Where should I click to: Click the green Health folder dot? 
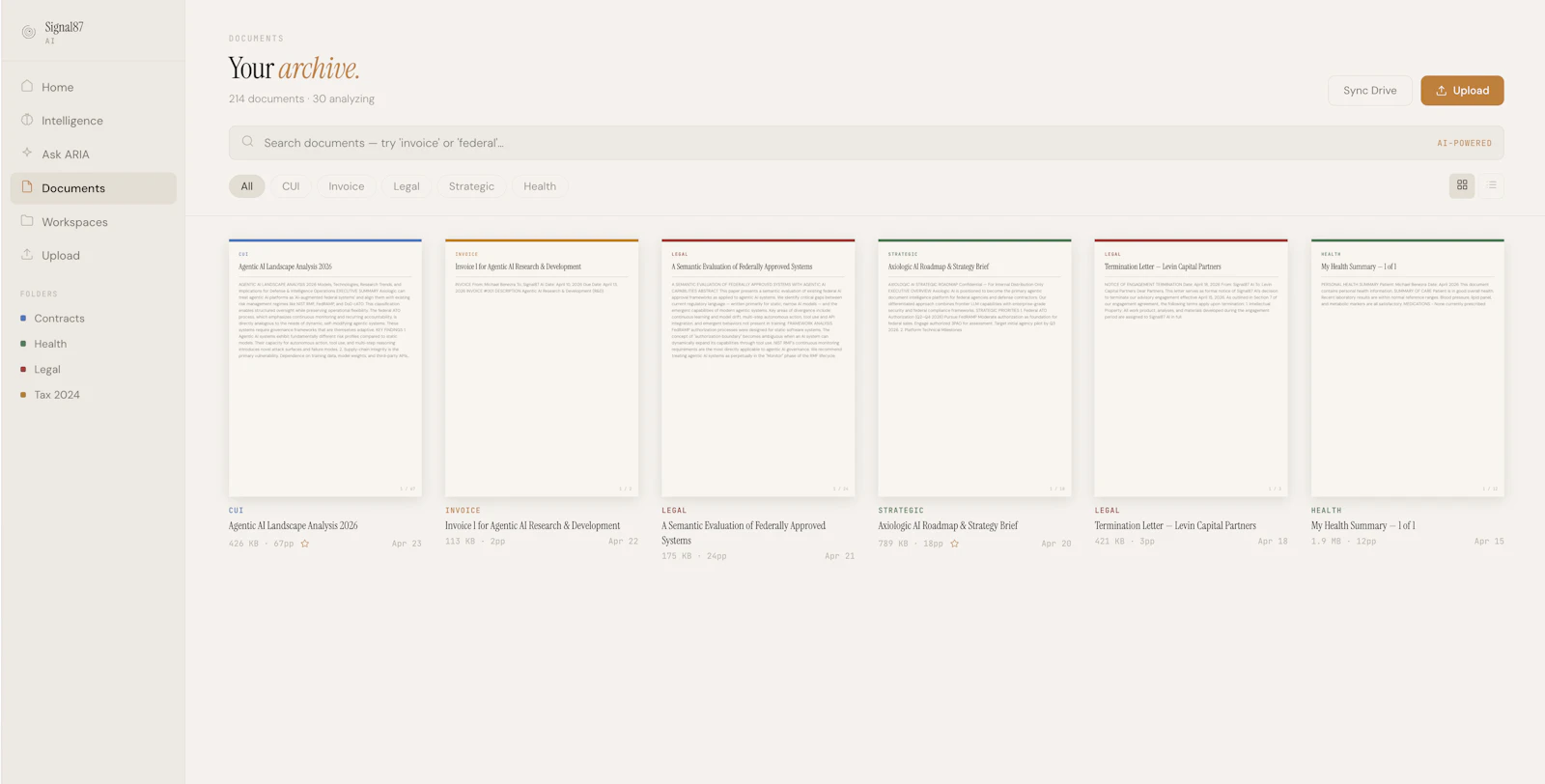tap(23, 344)
